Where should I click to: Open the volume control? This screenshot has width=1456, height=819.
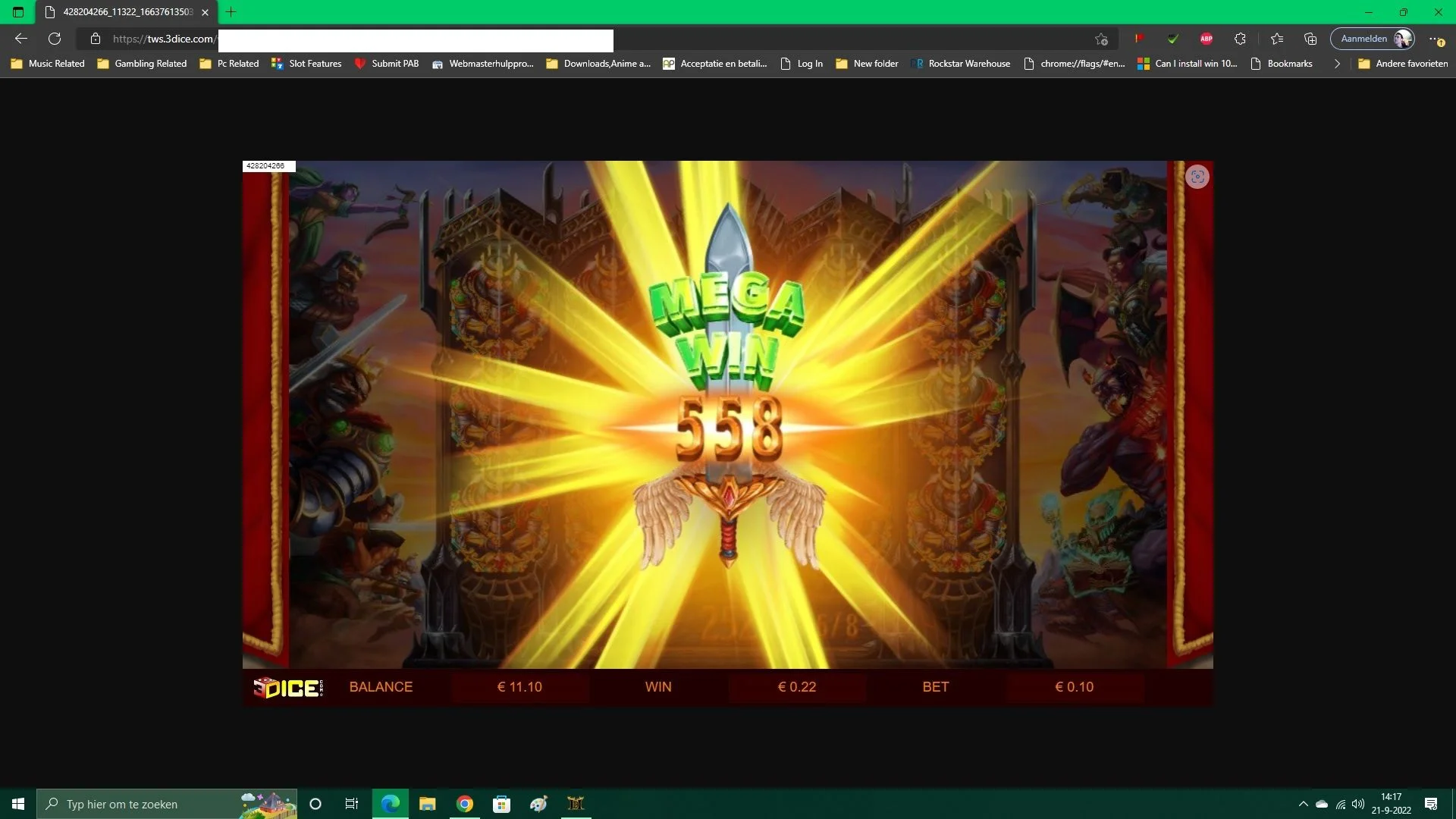click(1358, 804)
